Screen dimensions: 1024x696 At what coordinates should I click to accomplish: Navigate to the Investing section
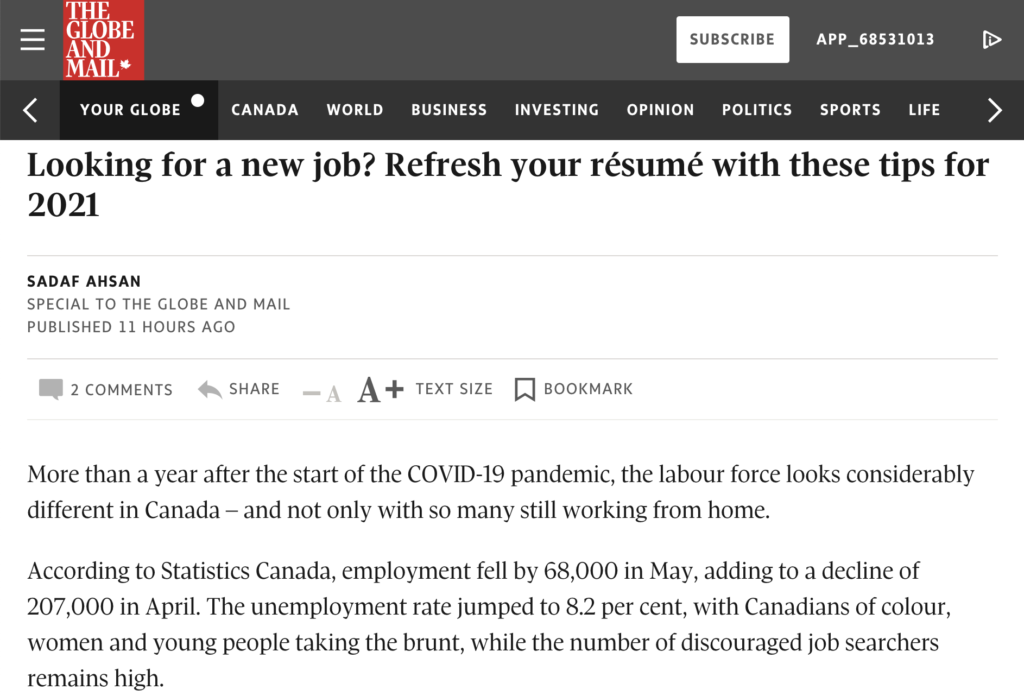[557, 110]
